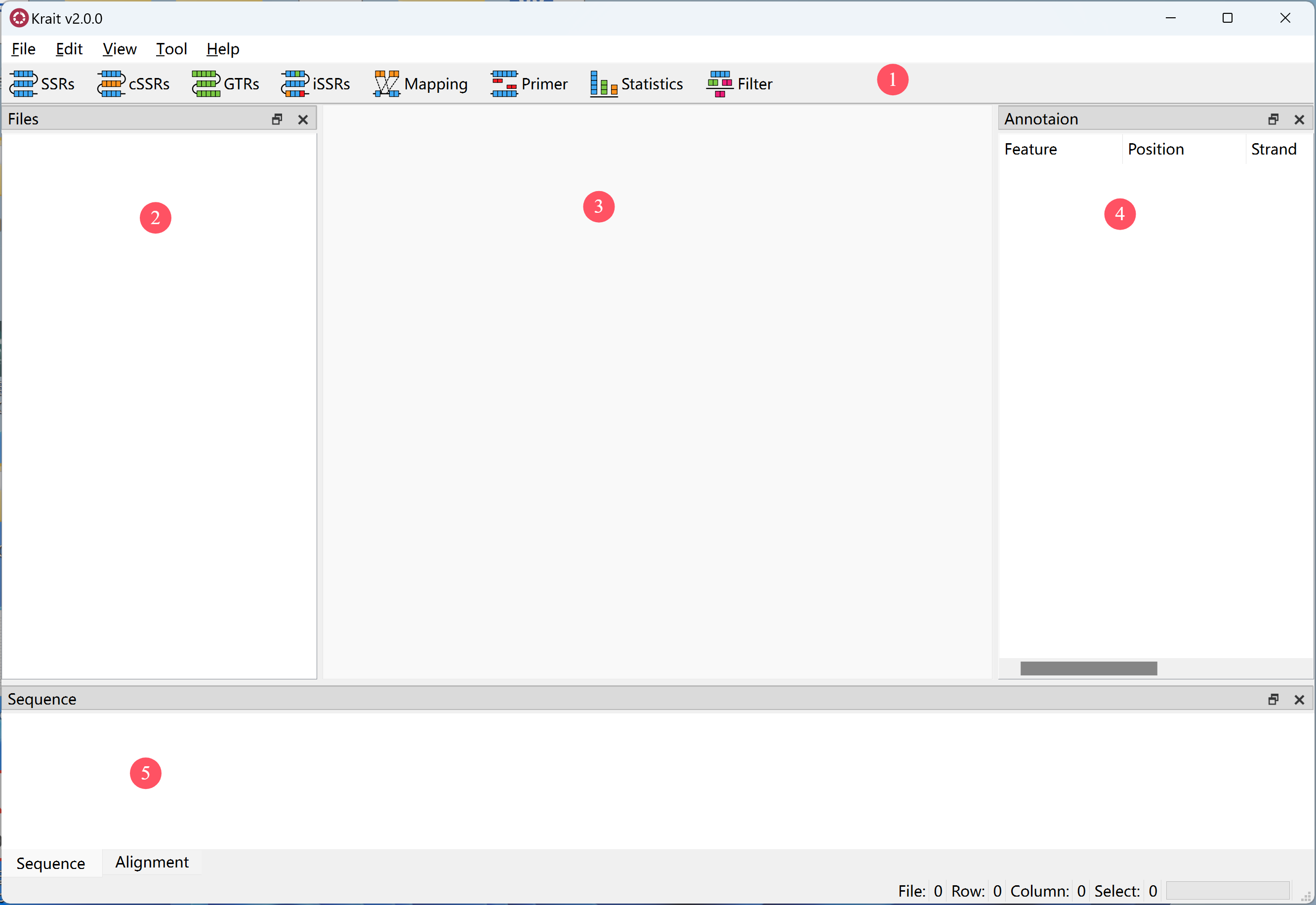Click the status bar progress bar
Image resolution: width=1316 pixels, height=905 pixels.
(x=1228, y=890)
